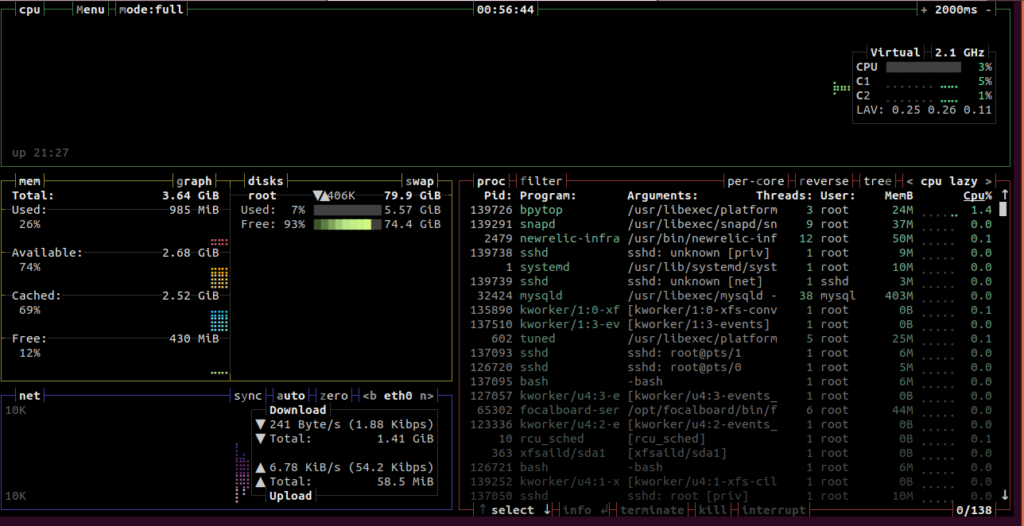Click the 00:56:44 clock display
The height and width of the screenshot is (526, 1024).
505,10
